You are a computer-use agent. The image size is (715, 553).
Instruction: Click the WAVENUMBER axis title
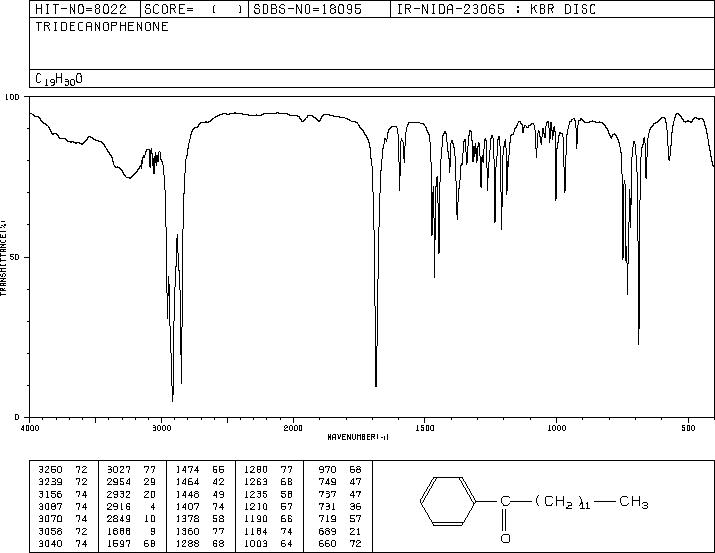click(x=358, y=437)
